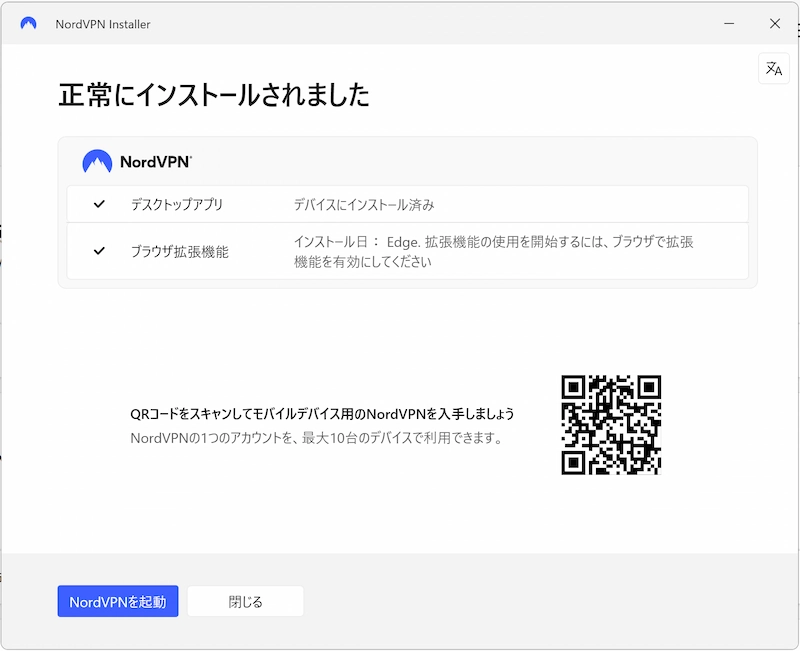Click the NordVPN wordmark in the card
The image size is (800, 651).
156,162
